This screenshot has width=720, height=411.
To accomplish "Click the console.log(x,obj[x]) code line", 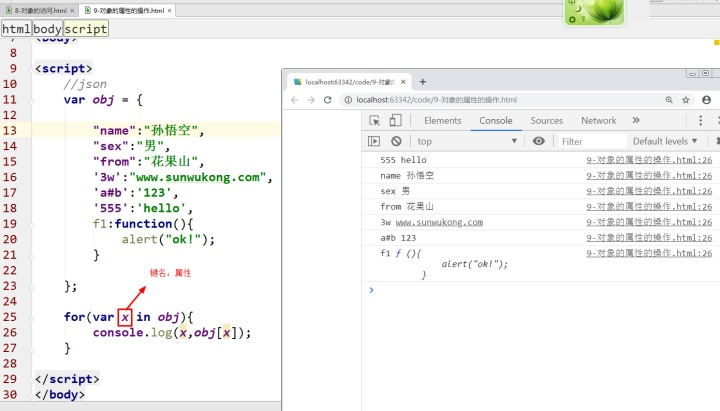I will pyautogui.click(x=172, y=332).
